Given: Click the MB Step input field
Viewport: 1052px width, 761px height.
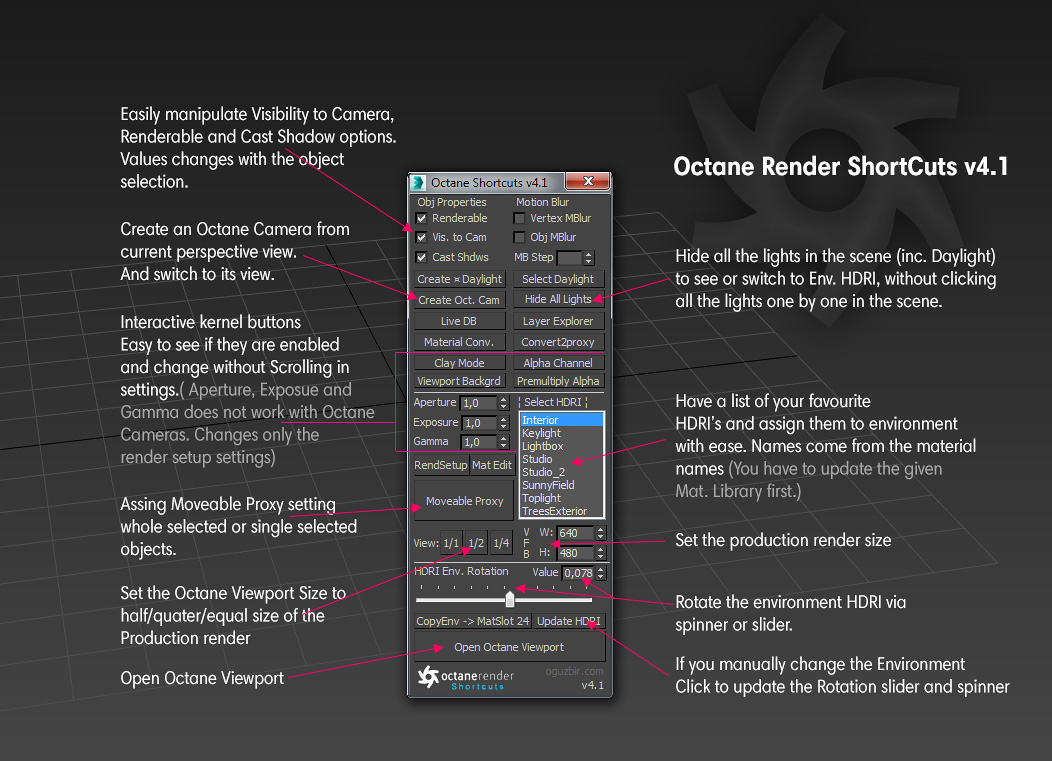Looking at the screenshot, I should (x=569, y=258).
